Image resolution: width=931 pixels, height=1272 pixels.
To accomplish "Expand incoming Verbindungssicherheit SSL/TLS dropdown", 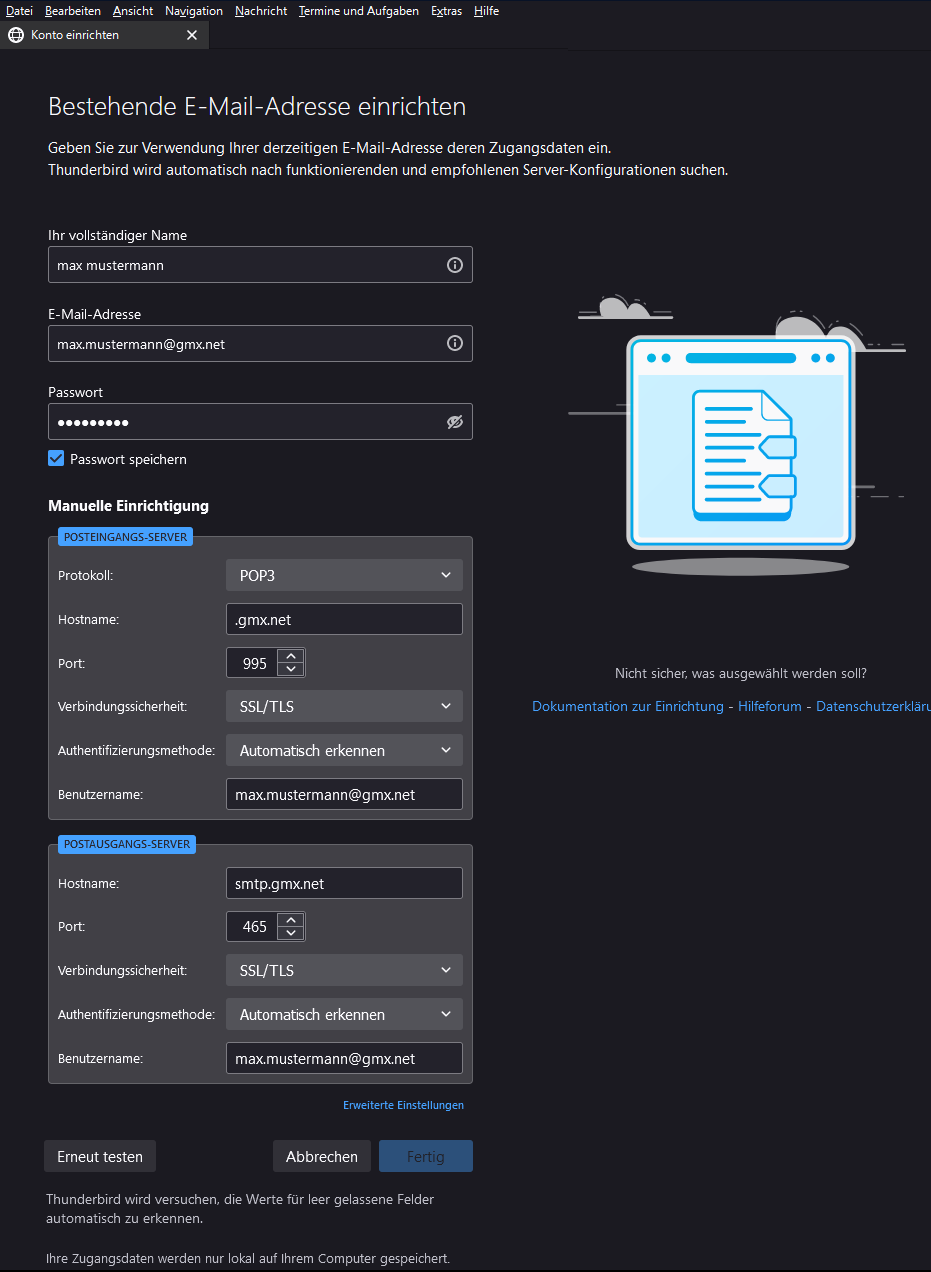I will point(344,706).
